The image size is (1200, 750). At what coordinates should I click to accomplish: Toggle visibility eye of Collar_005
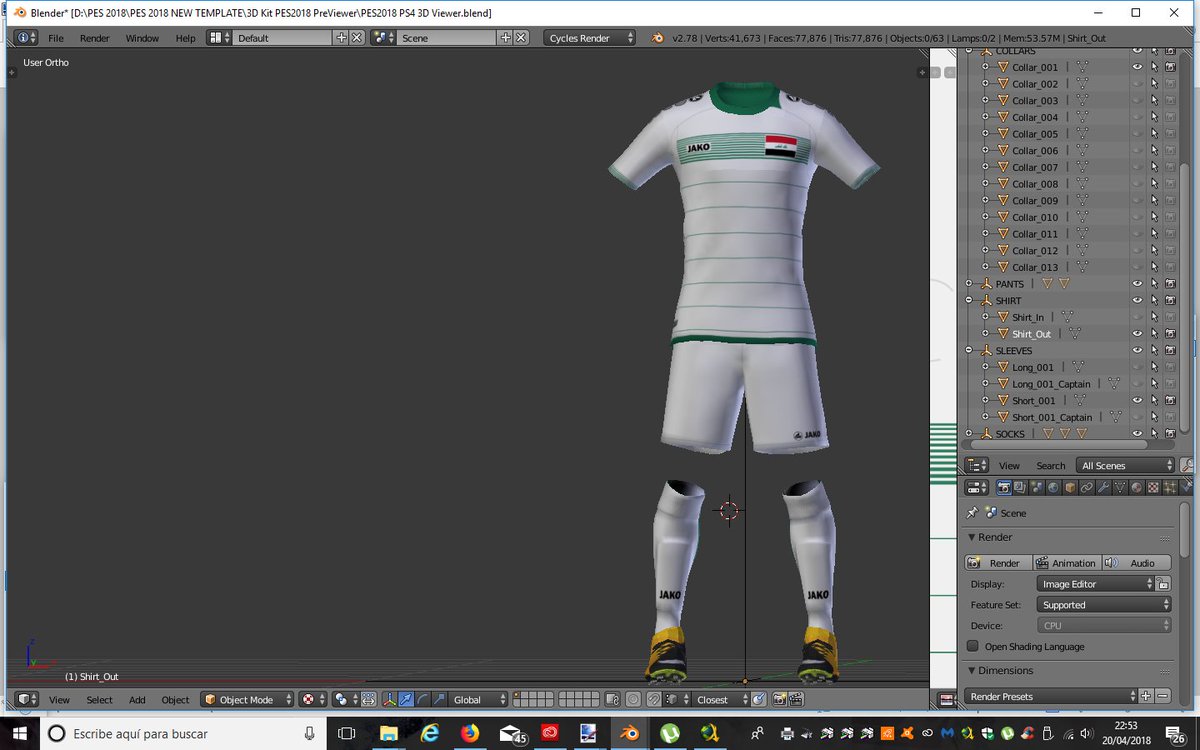coord(1137,134)
